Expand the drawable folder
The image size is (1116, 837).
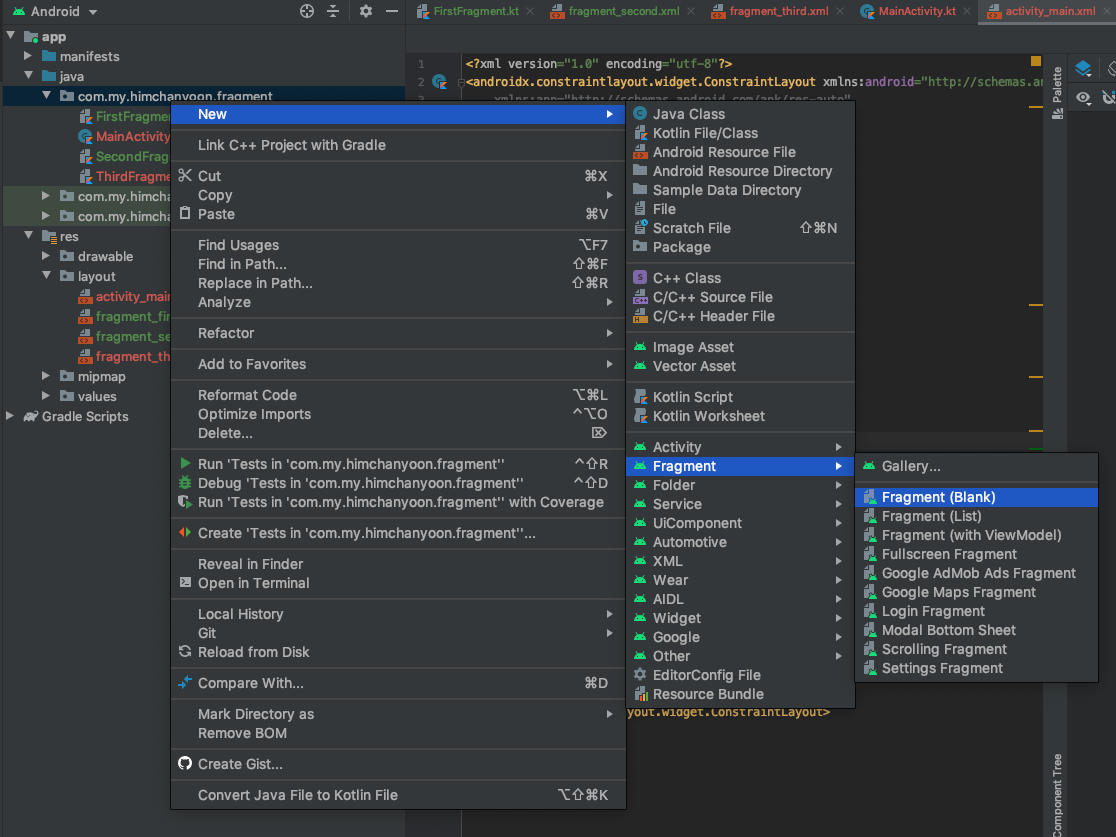tap(46, 256)
